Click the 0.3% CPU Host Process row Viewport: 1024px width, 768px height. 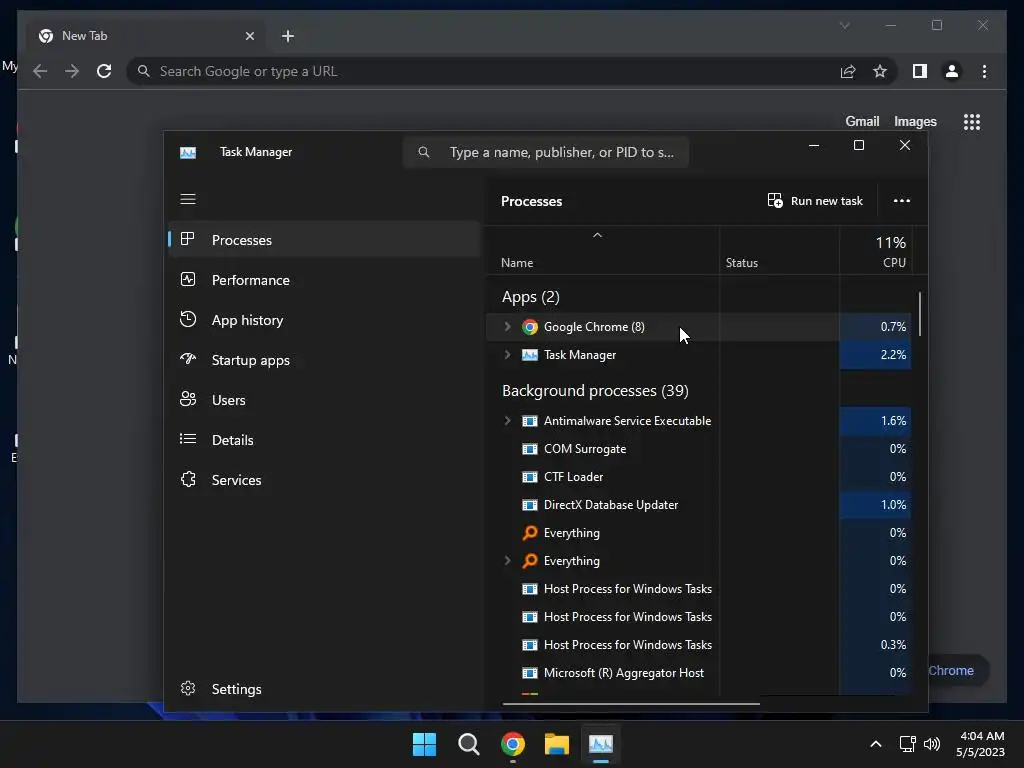pos(699,645)
